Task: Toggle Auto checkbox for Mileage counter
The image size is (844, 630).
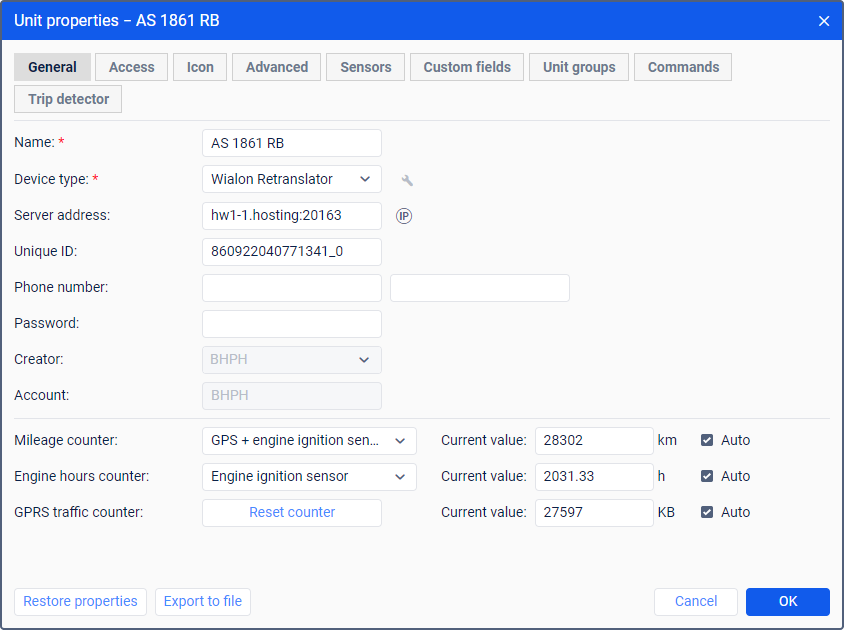Action: pyautogui.click(x=707, y=440)
